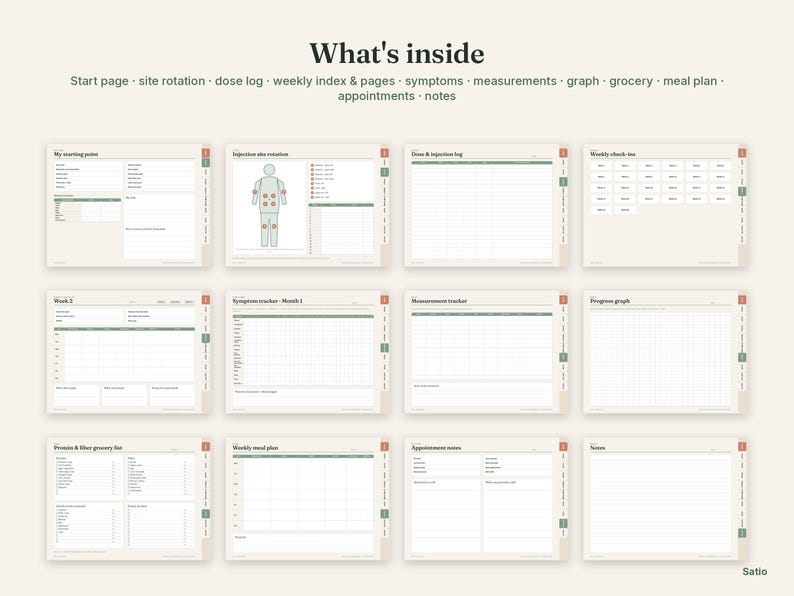The width and height of the screenshot is (794, 596).
Task: Click orange home tab on Week 2 page
Action: pyautogui.click(x=206, y=300)
